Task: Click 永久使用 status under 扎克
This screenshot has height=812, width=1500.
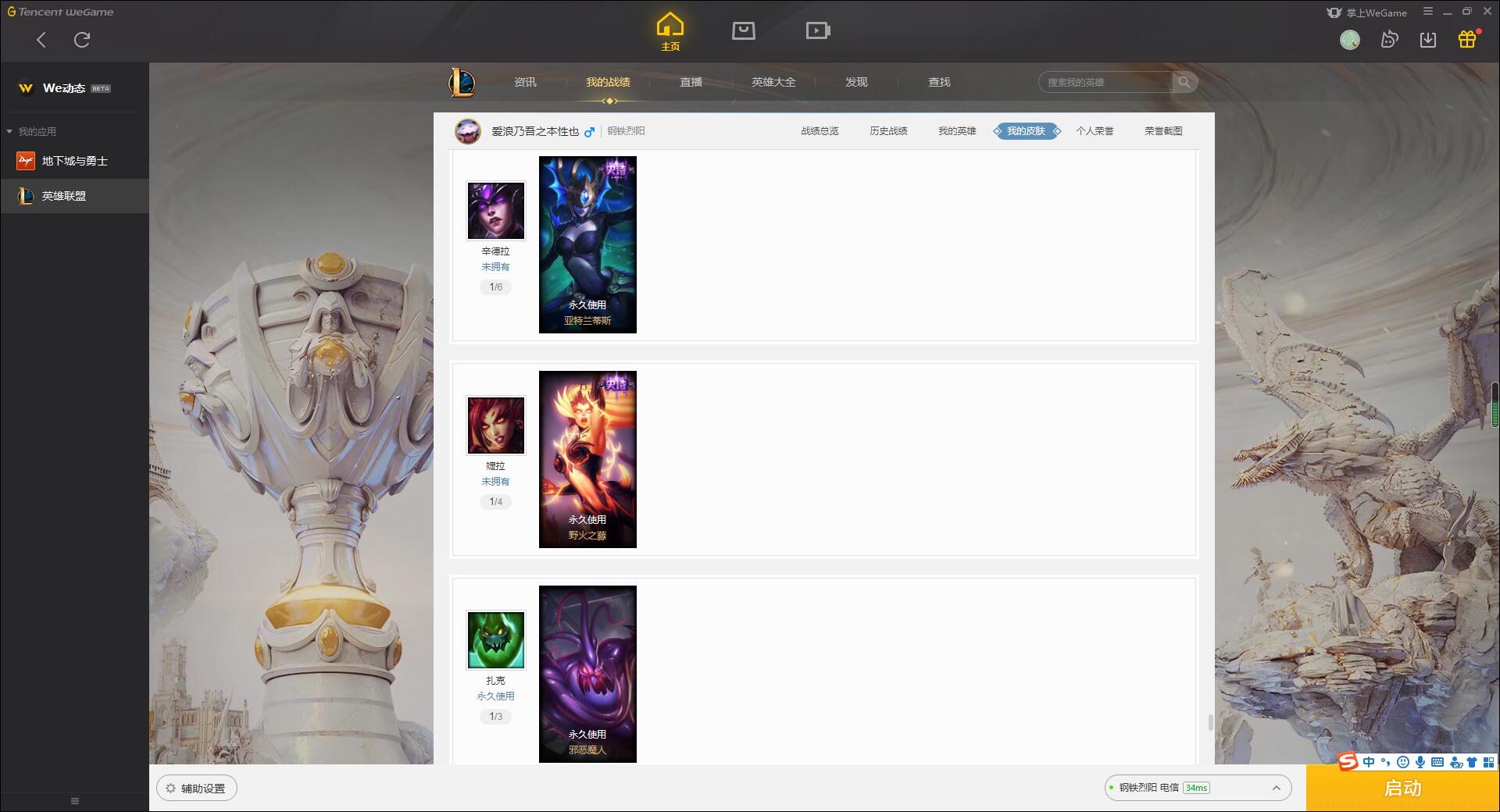Action: click(495, 696)
